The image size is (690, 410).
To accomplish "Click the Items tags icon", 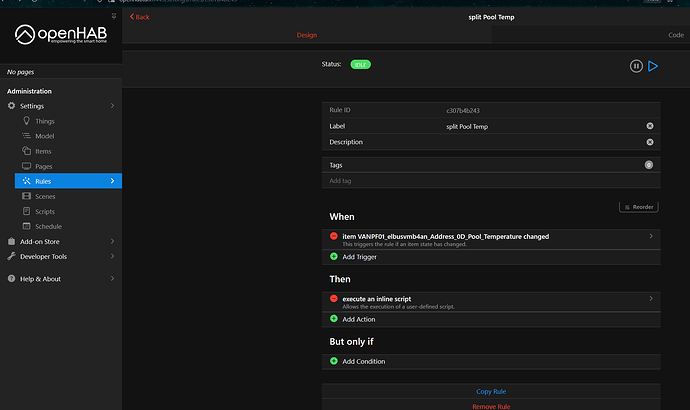I will pos(26,150).
